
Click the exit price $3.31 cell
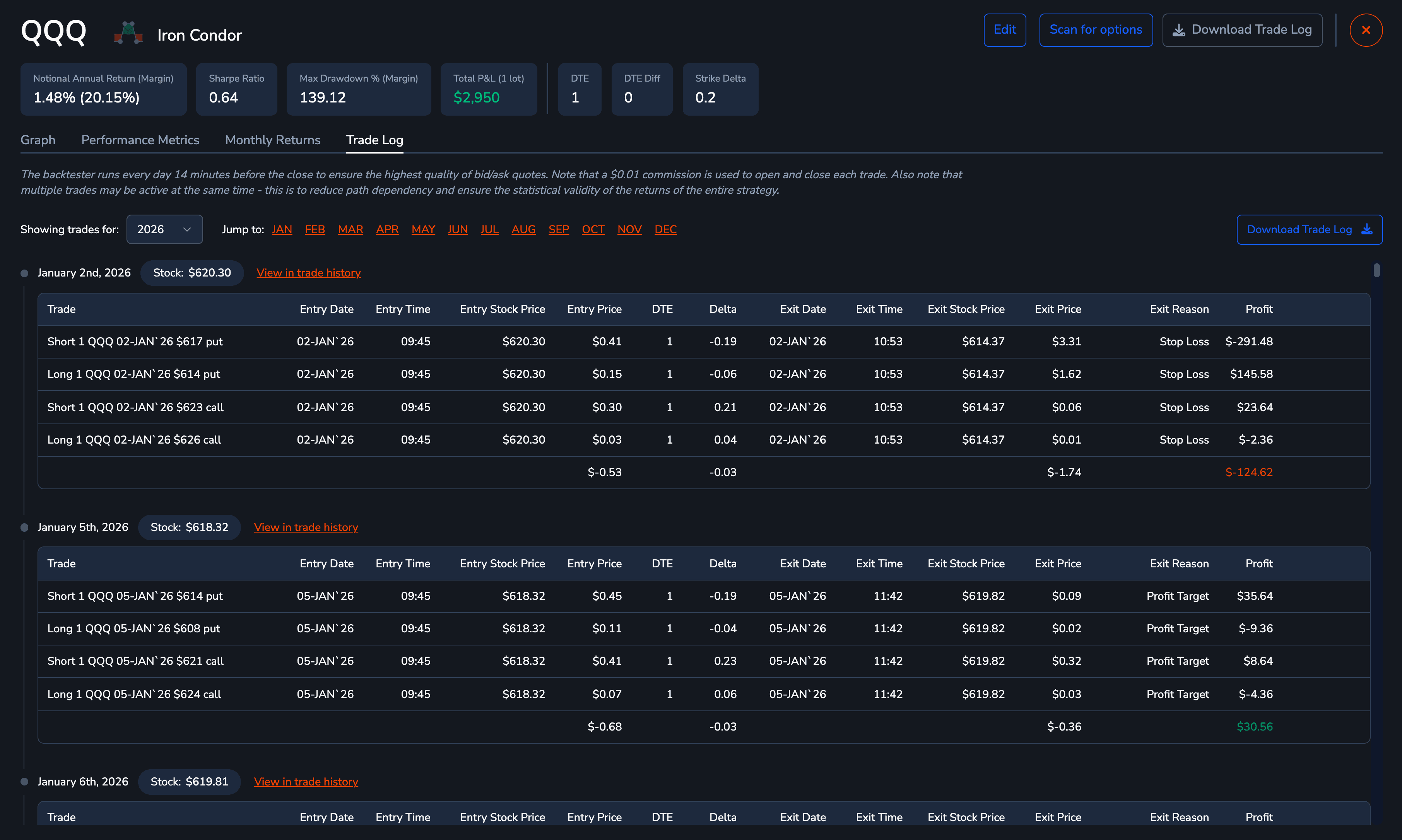[x=1066, y=341]
